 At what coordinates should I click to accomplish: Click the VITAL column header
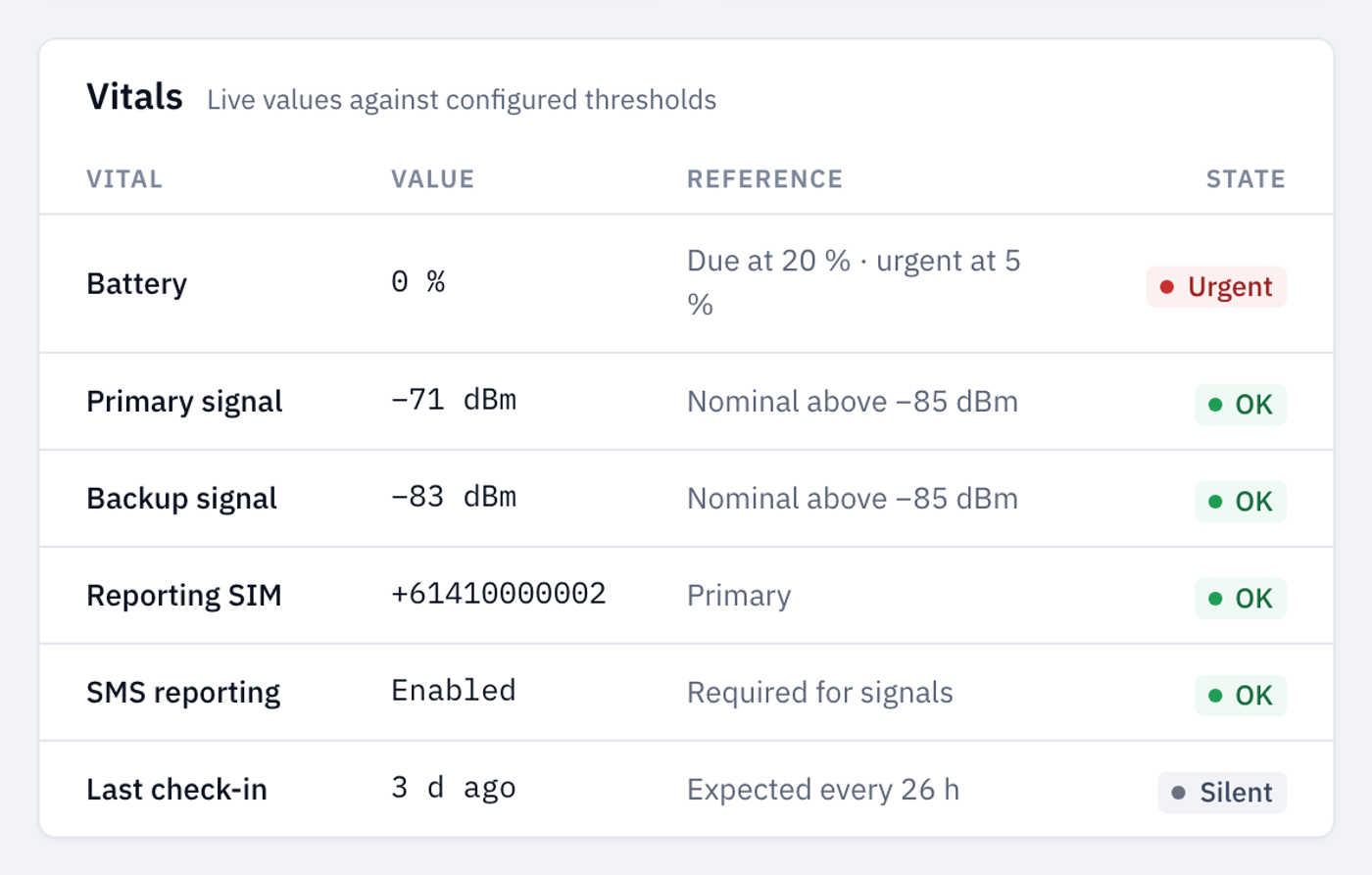(x=124, y=179)
